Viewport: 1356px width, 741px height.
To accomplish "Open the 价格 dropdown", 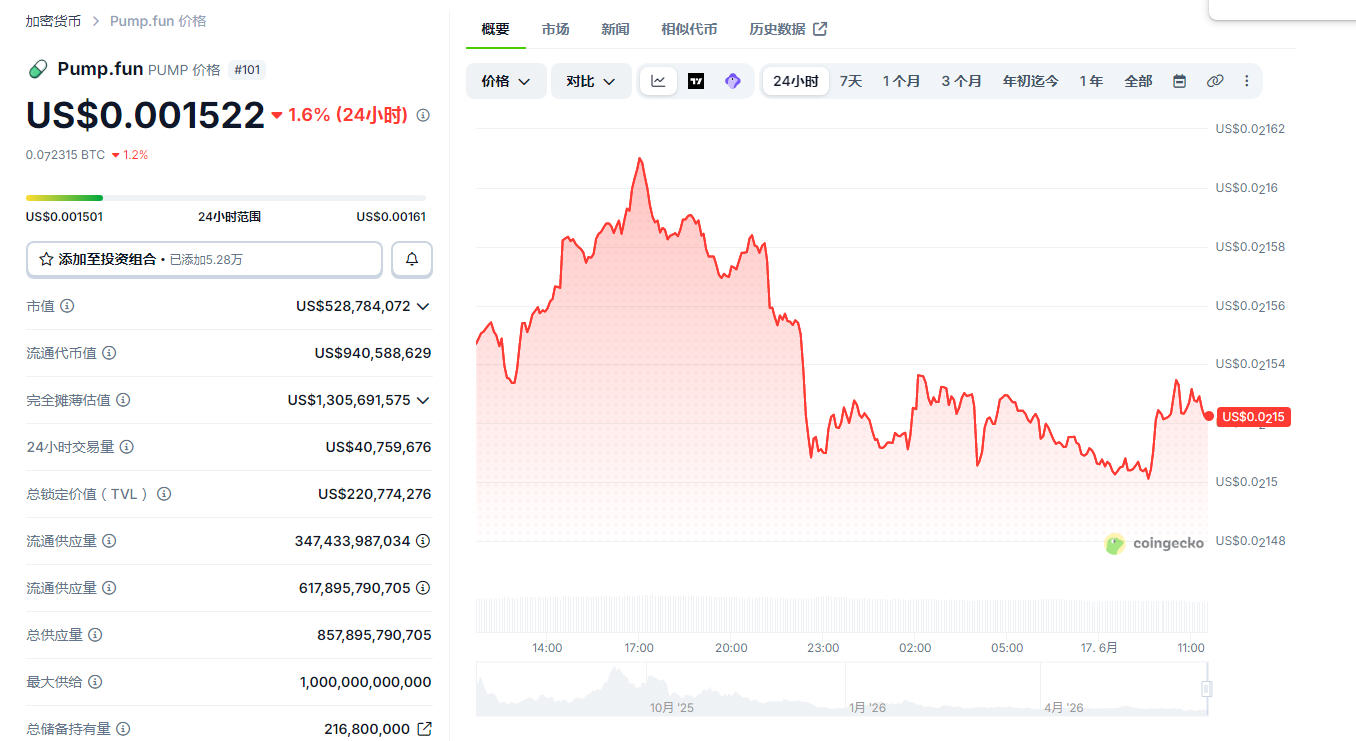I will (506, 81).
